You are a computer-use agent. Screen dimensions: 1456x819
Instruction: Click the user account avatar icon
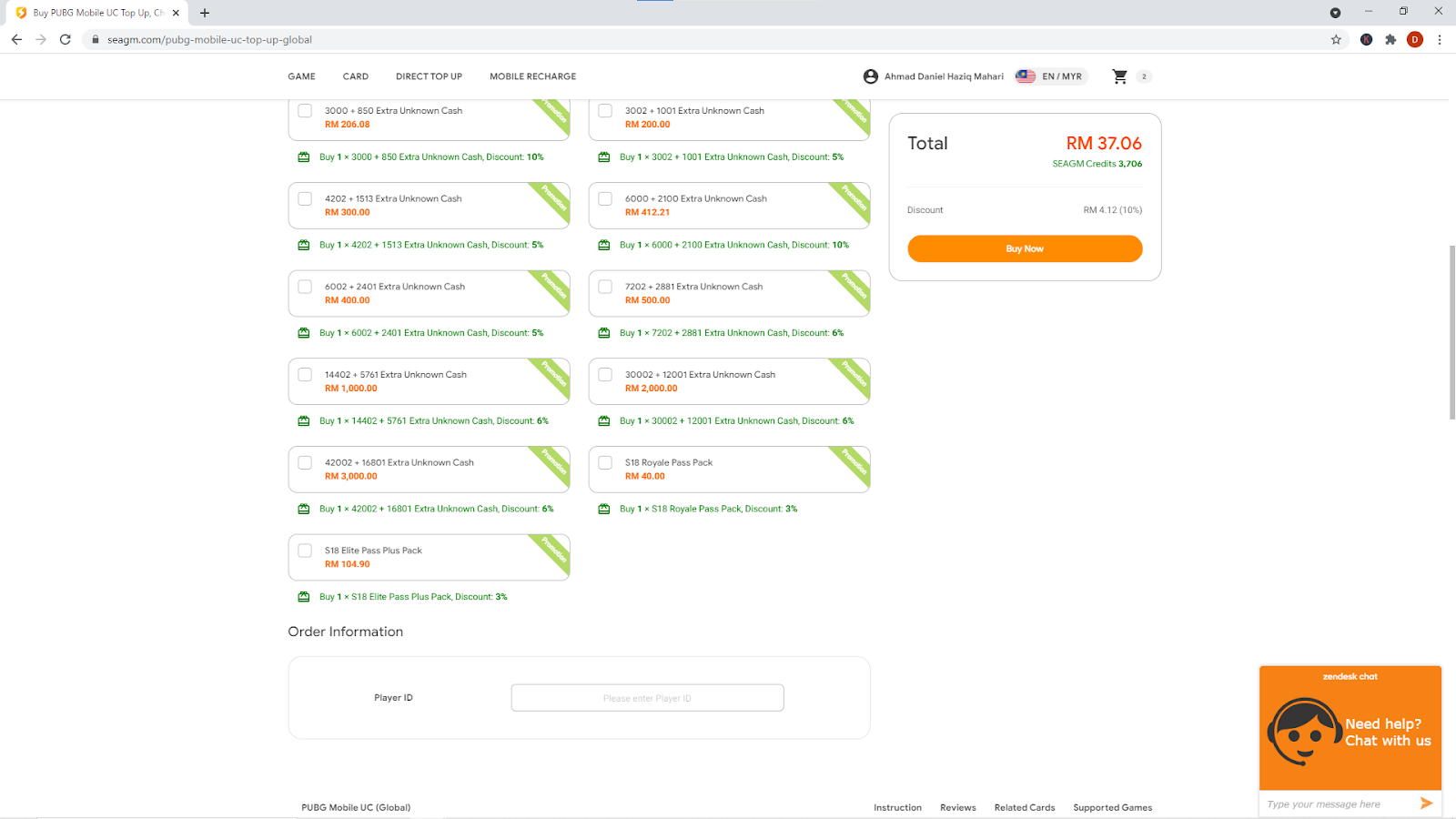(871, 76)
